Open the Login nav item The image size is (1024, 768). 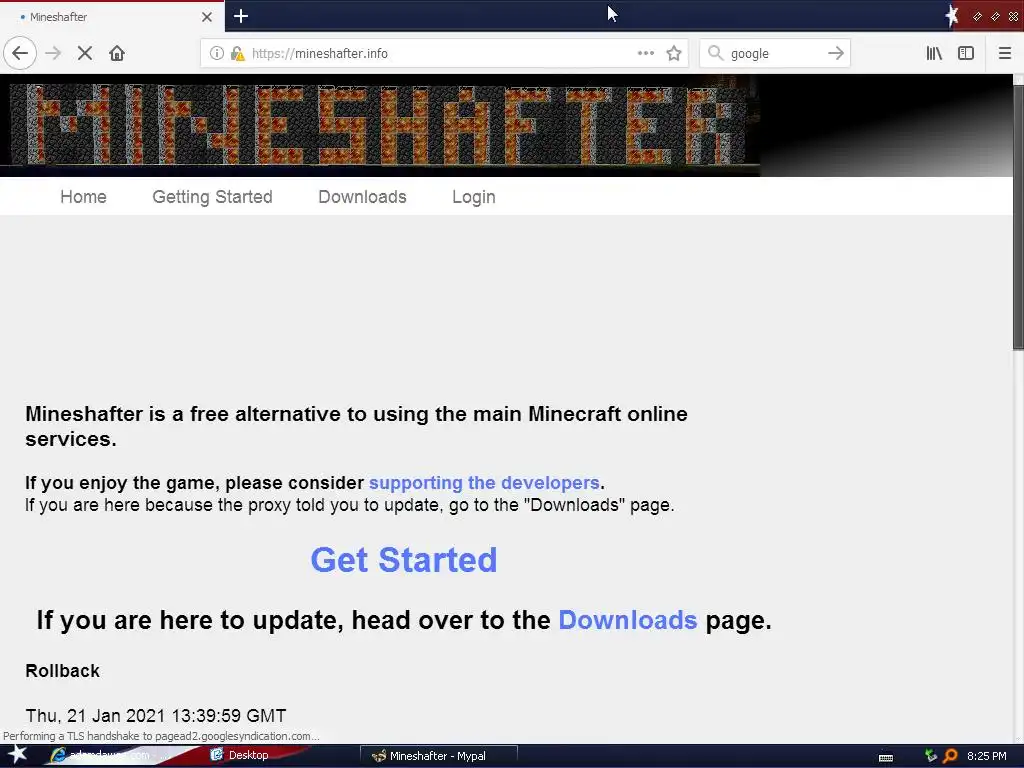473,197
